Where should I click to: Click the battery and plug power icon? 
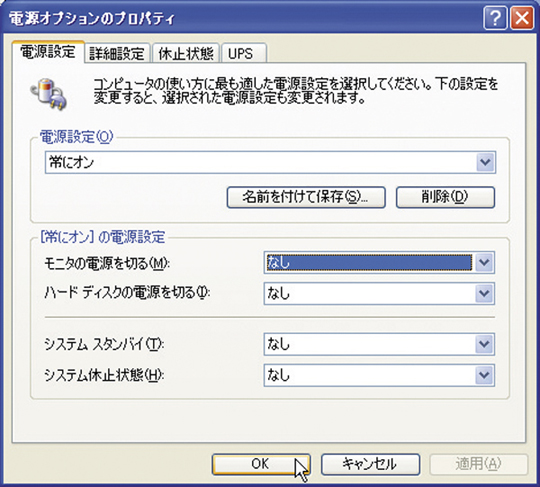tap(49, 94)
